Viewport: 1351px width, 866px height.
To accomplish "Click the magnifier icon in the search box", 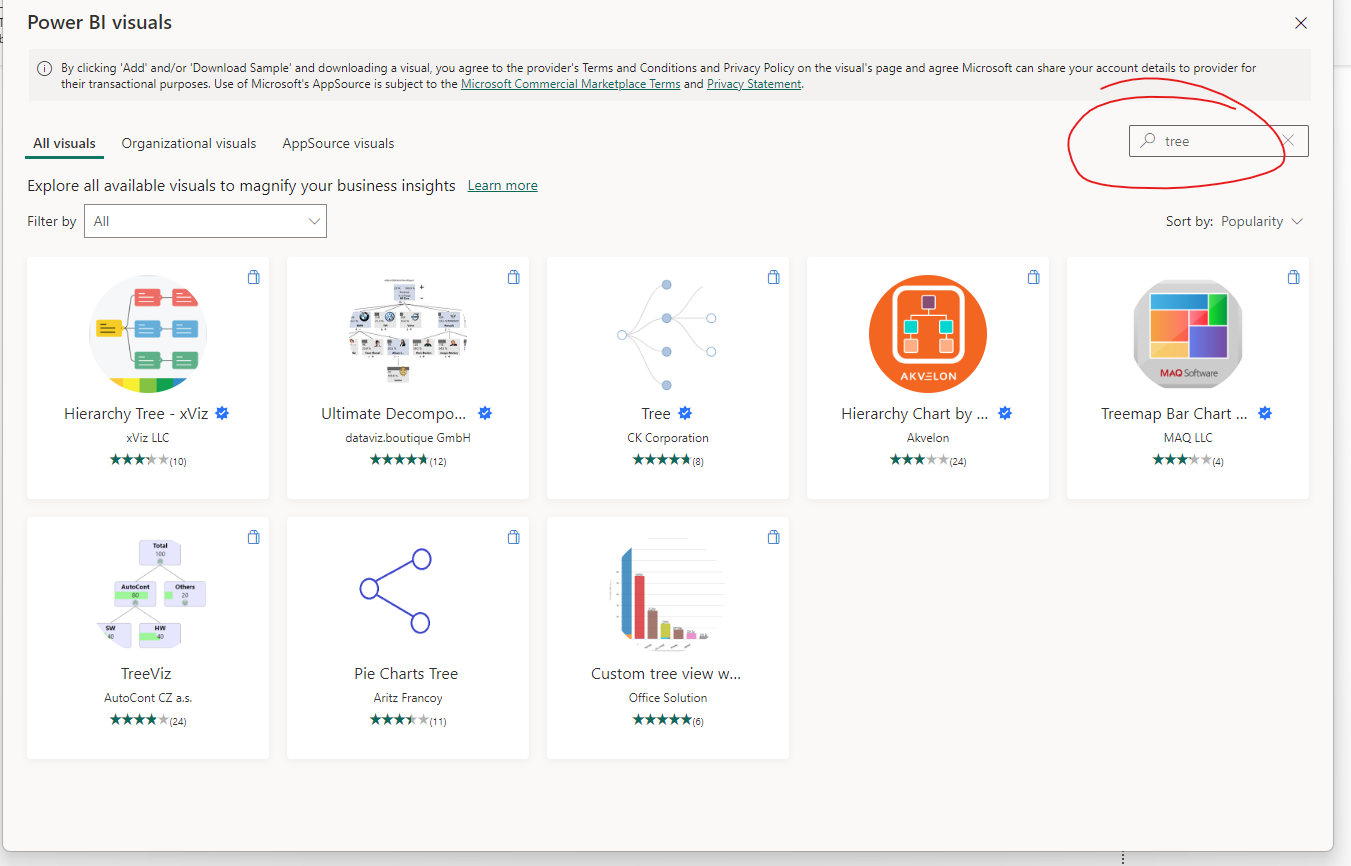I will (x=1148, y=141).
